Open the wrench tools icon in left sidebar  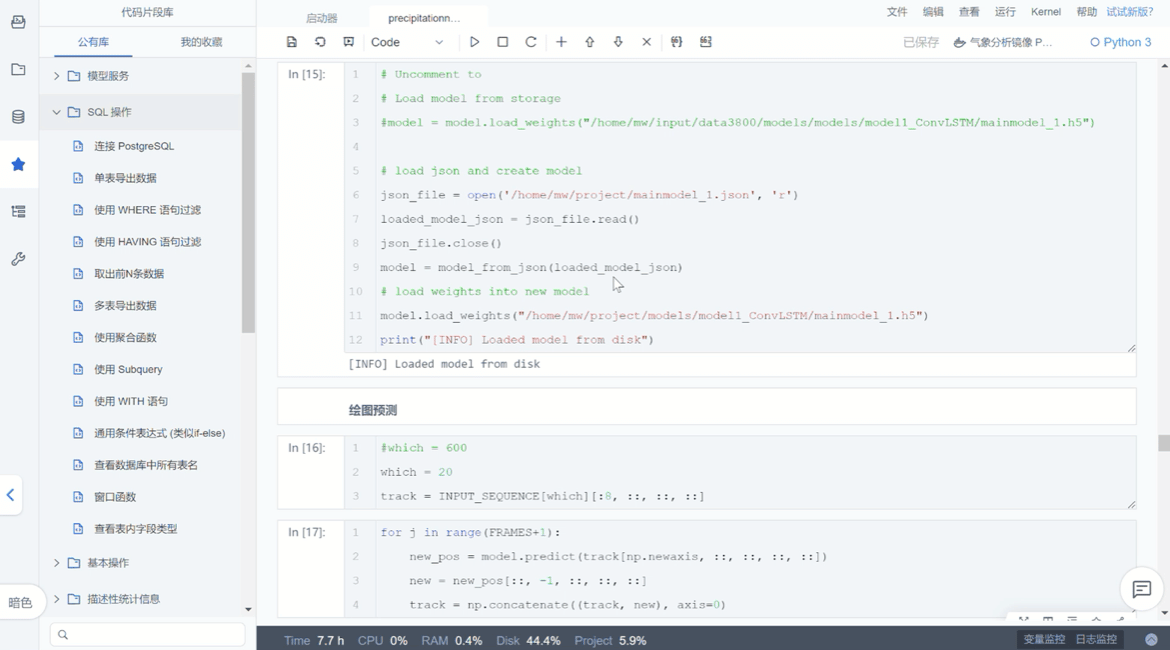pyautogui.click(x=19, y=259)
